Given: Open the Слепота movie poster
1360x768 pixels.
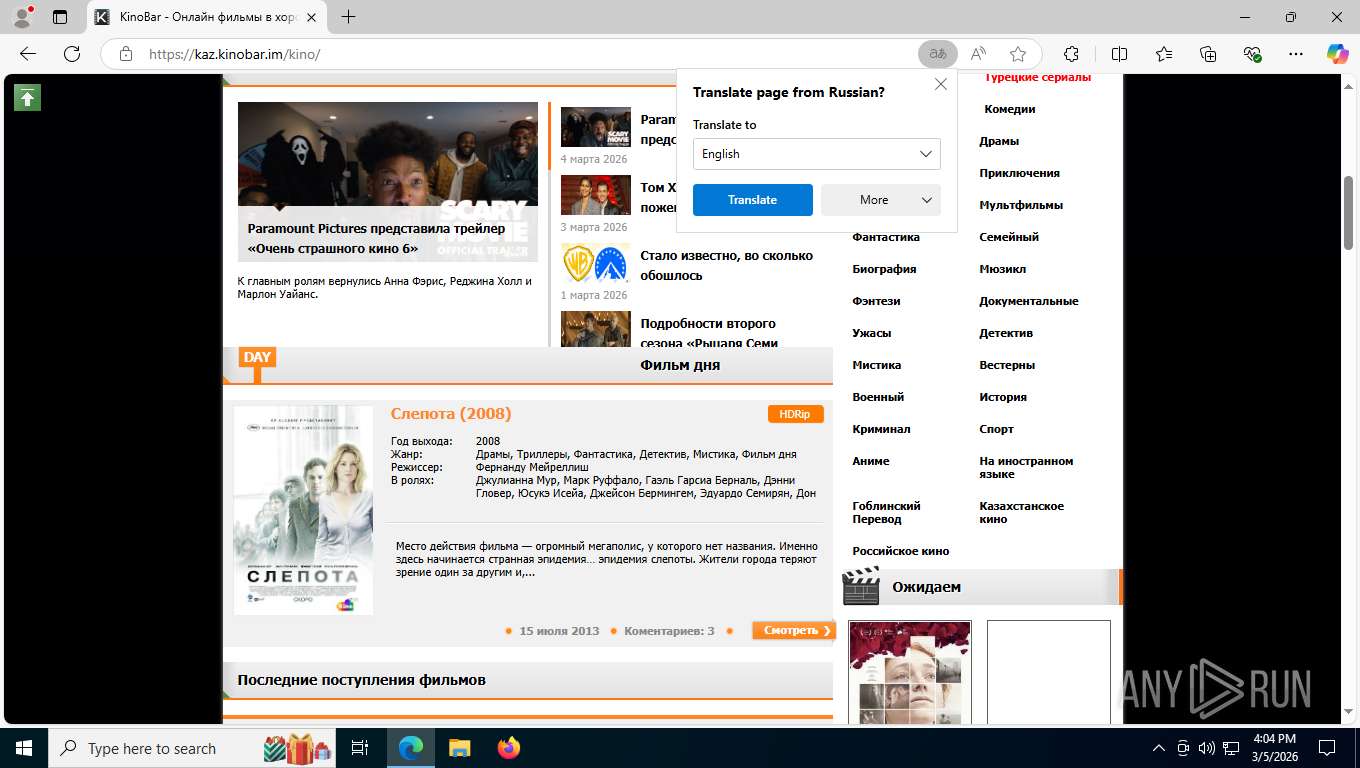Looking at the screenshot, I should [303, 510].
